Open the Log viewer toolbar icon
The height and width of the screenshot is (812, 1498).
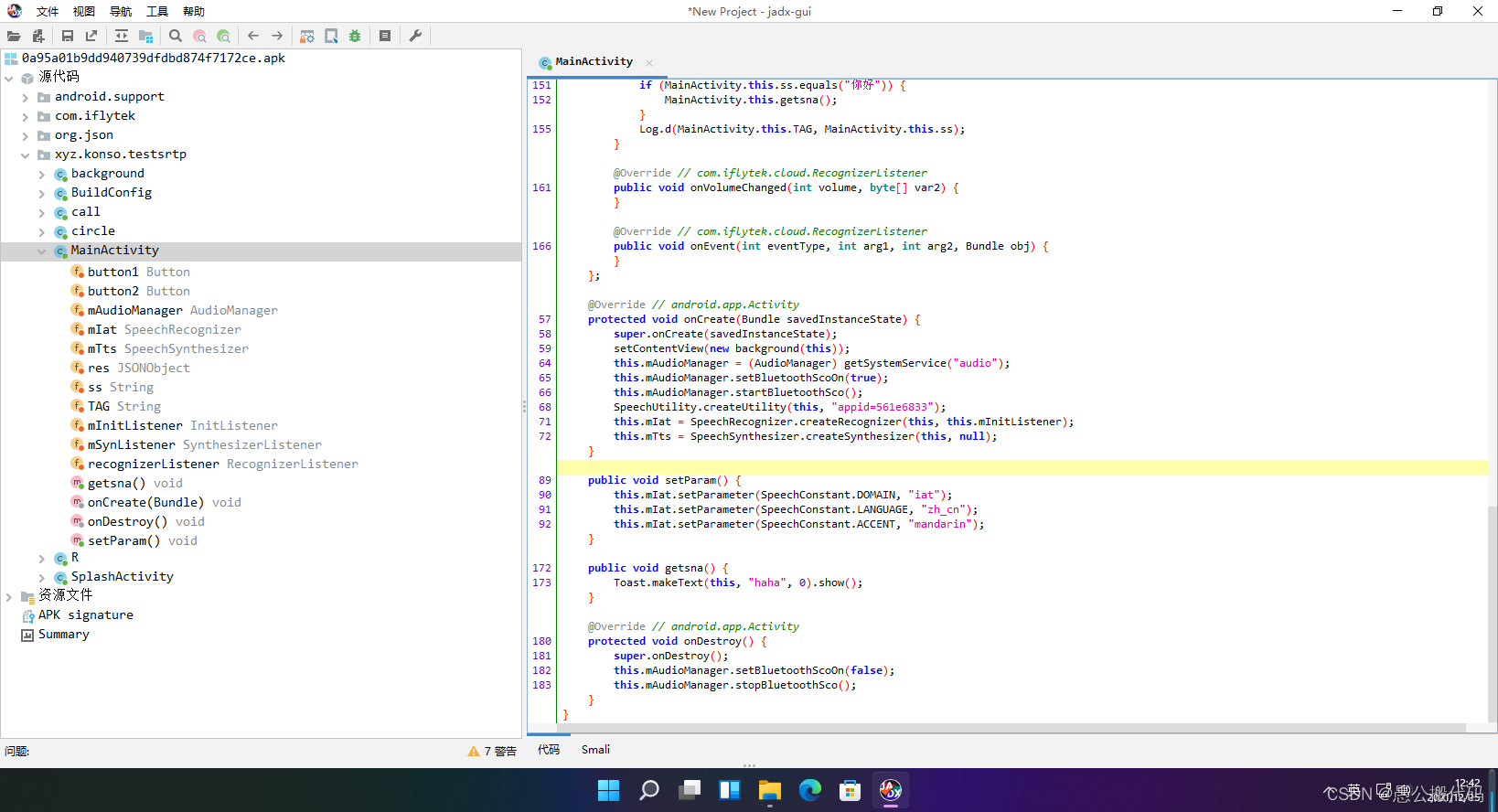pyautogui.click(x=385, y=36)
